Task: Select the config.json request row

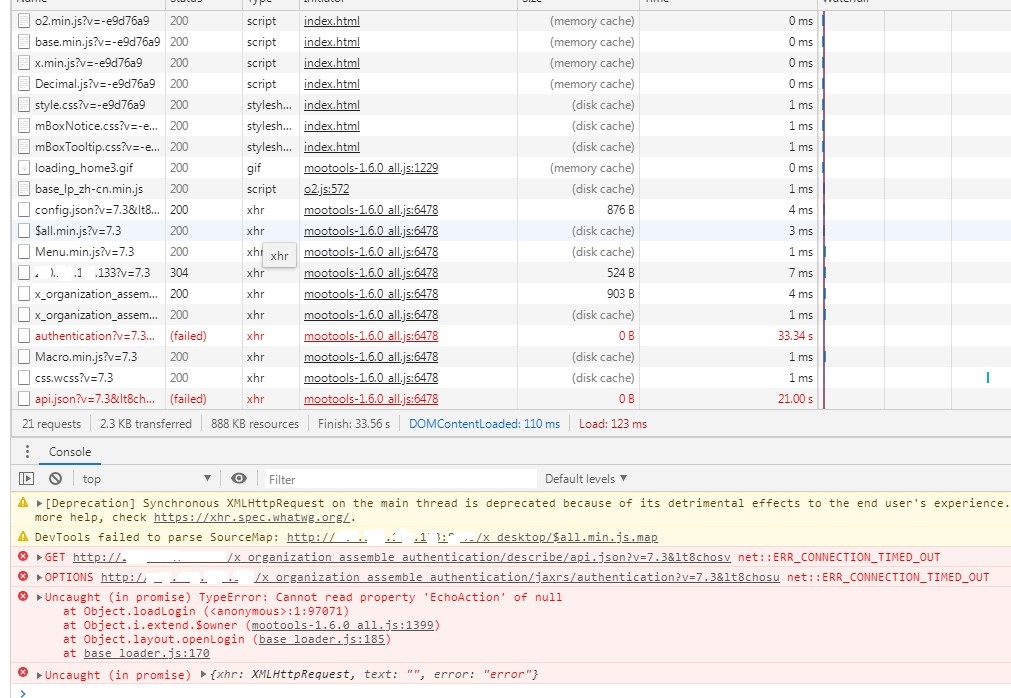Action: tap(95, 210)
